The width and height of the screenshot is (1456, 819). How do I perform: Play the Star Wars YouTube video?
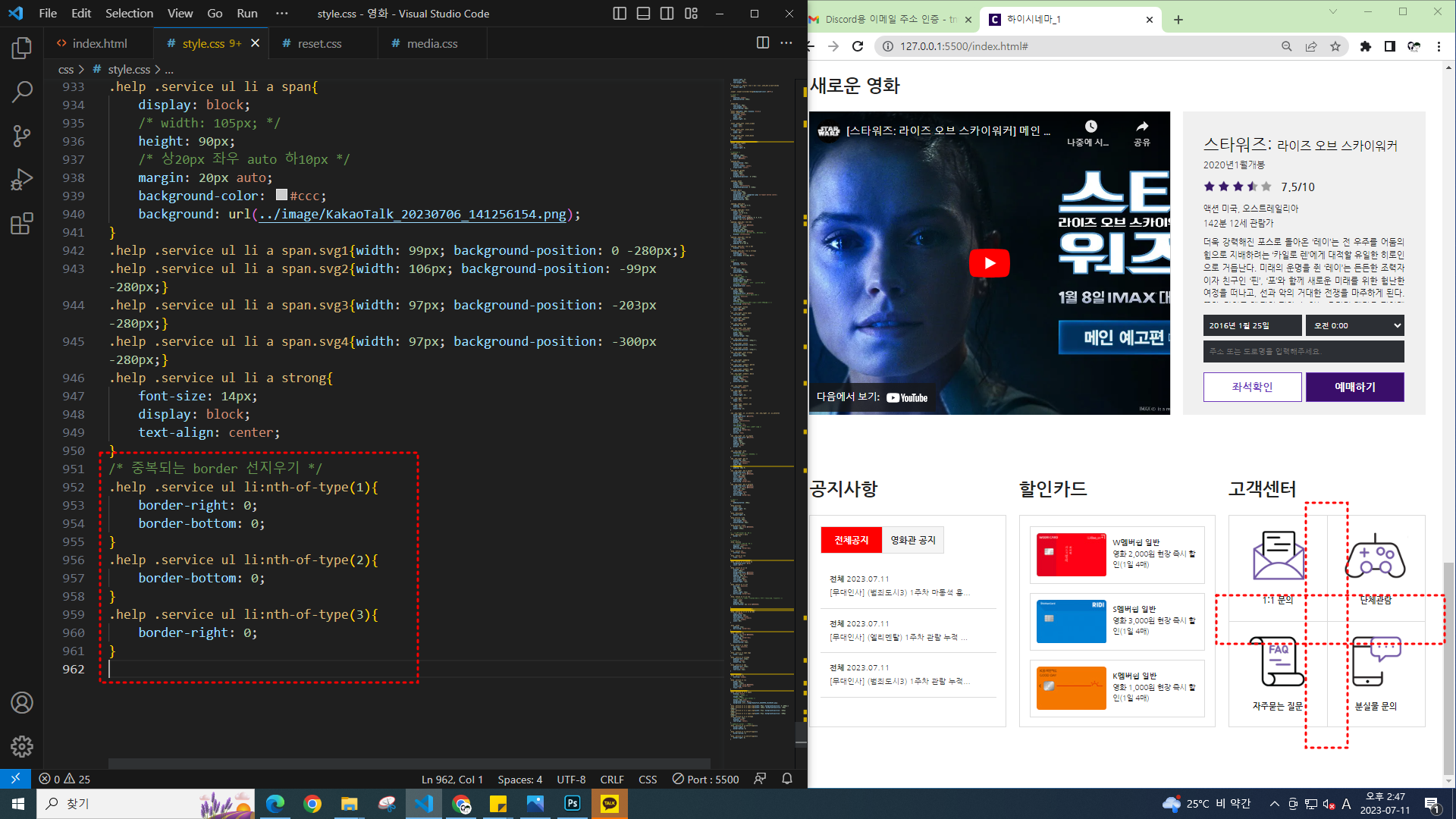pyautogui.click(x=989, y=263)
